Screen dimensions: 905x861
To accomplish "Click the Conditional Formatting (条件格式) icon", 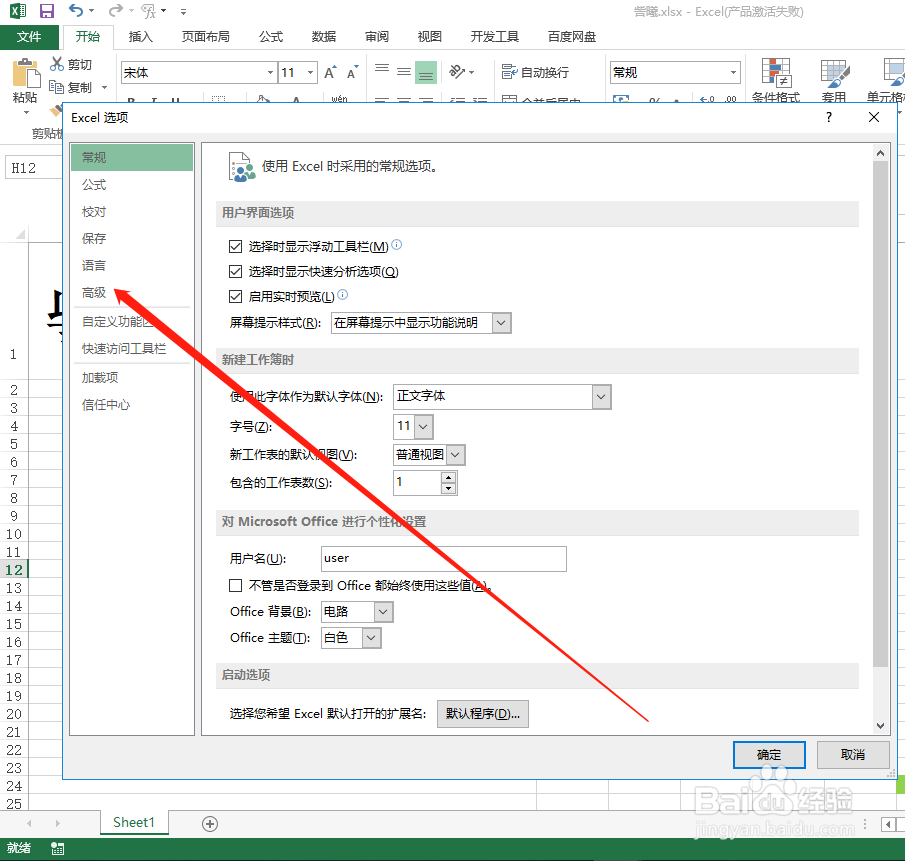I will pos(776,73).
